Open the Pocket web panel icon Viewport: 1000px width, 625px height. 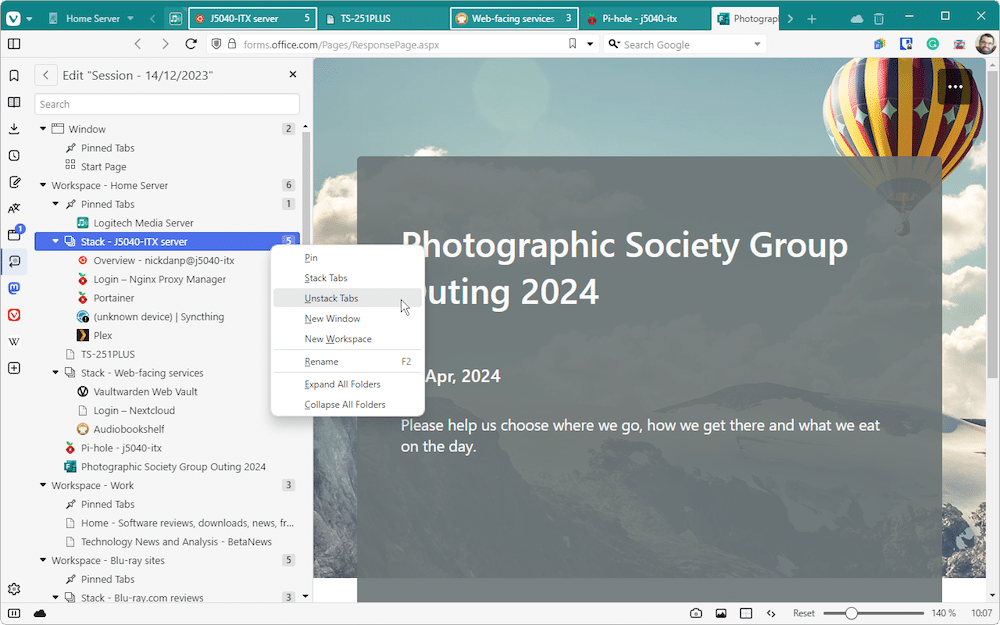pos(14,314)
